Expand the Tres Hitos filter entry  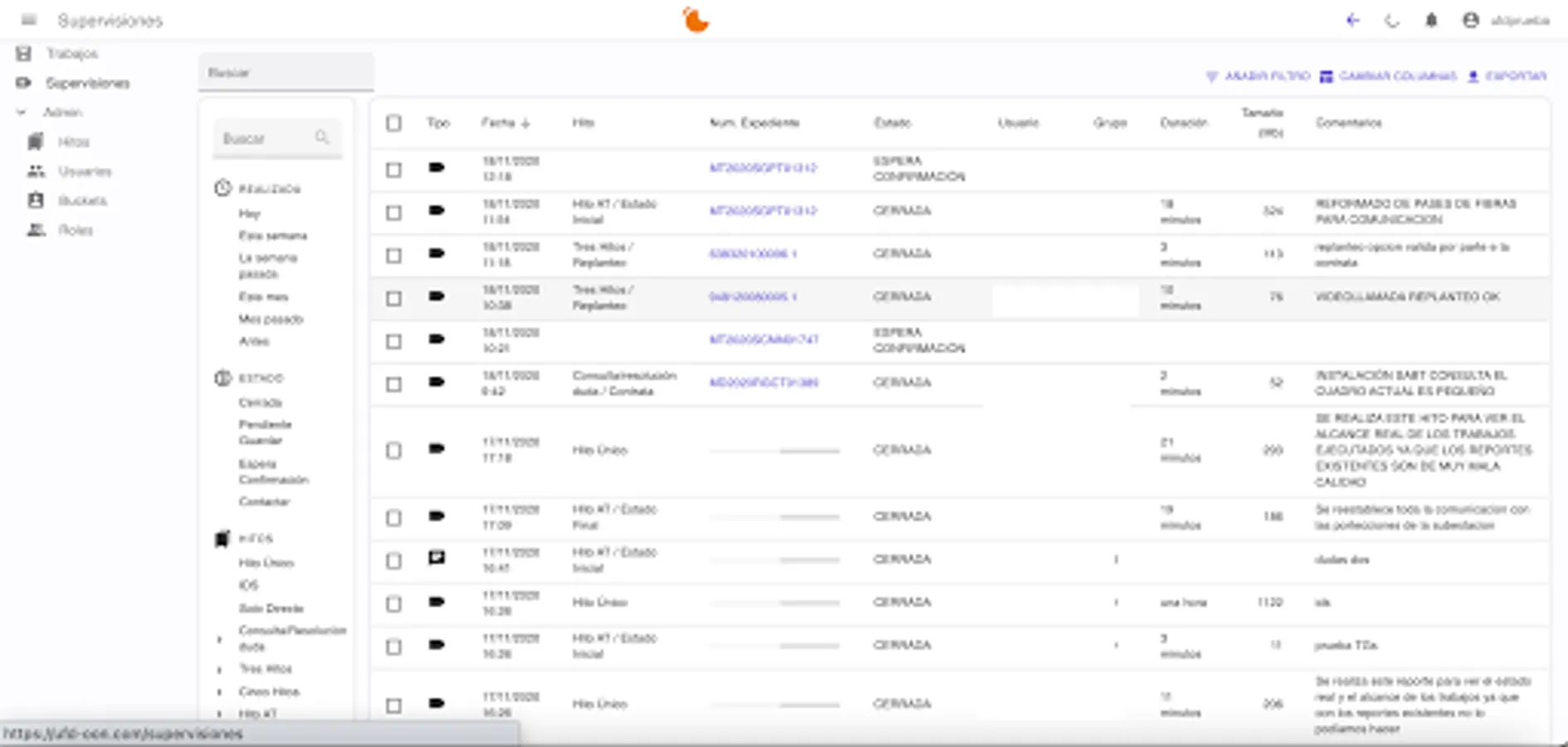(219, 668)
